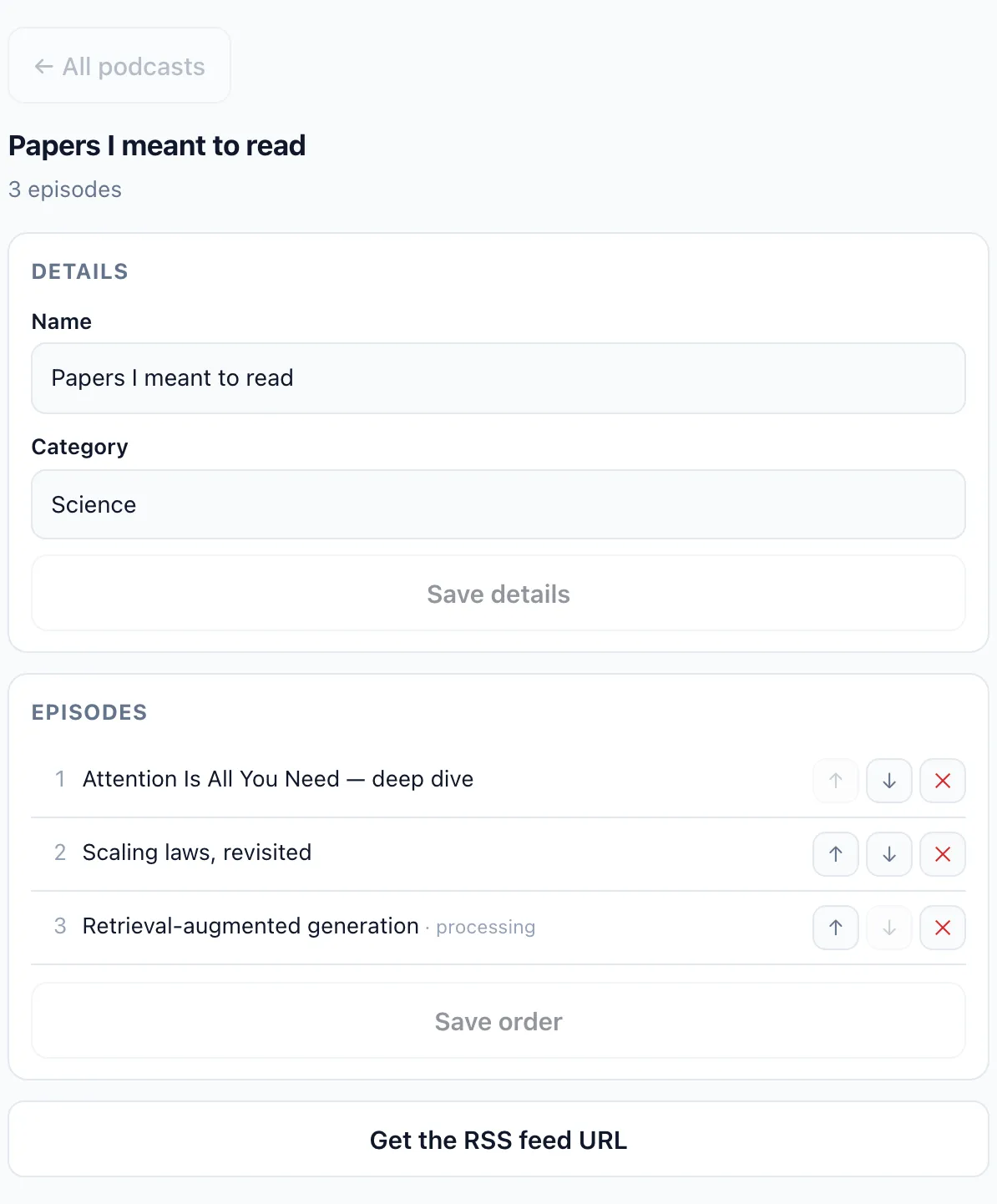Move 'Scaling laws, revisited' episode down
This screenshot has height=1204, width=997.
click(x=889, y=854)
